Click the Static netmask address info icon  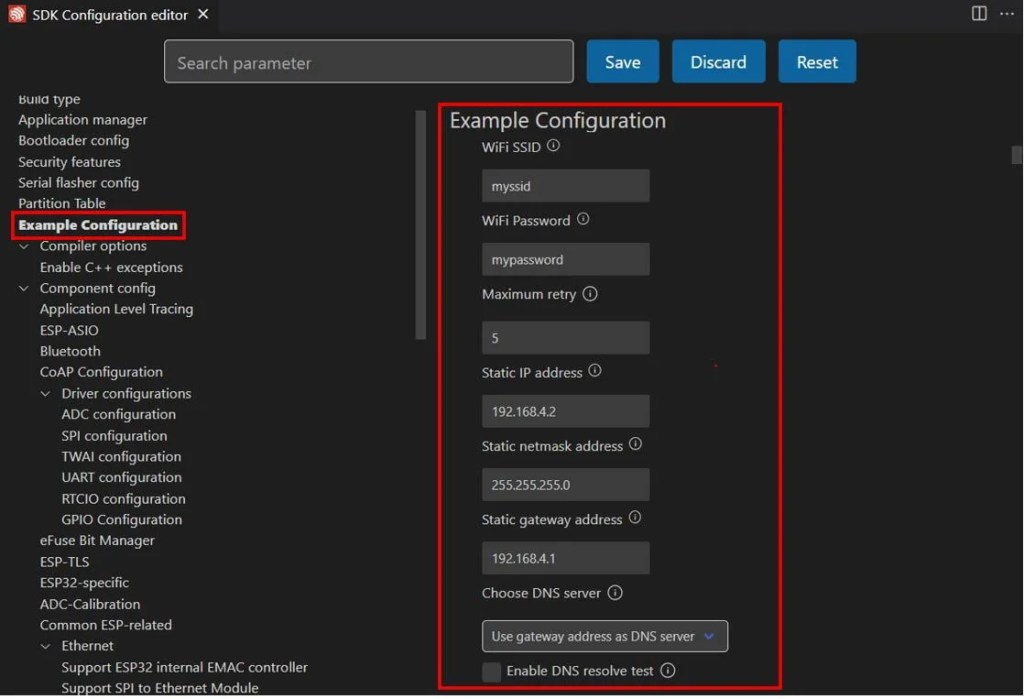pos(635,446)
